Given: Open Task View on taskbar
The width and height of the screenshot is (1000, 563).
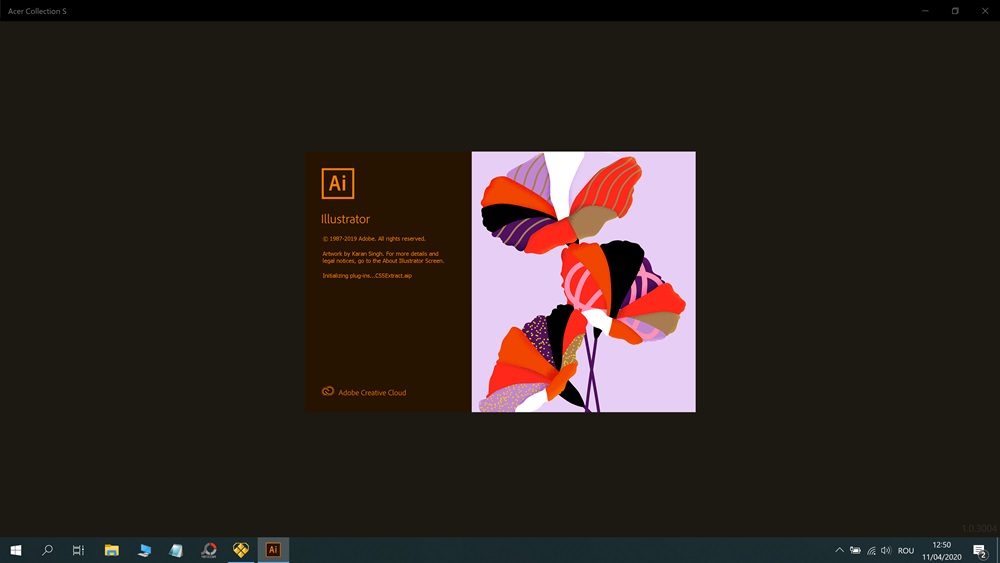Looking at the screenshot, I should click(x=78, y=550).
